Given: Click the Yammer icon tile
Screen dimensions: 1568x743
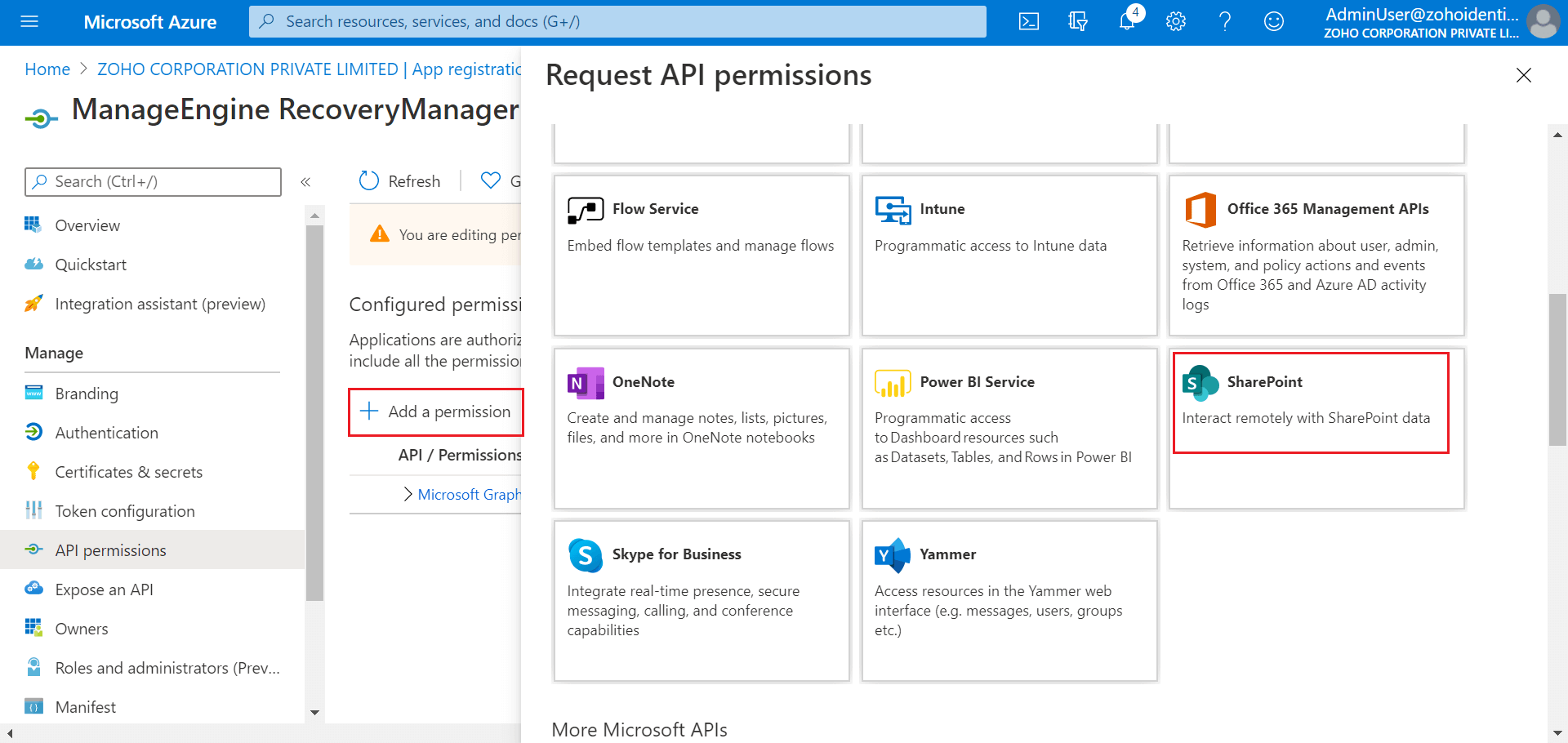Looking at the screenshot, I should coord(892,554).
